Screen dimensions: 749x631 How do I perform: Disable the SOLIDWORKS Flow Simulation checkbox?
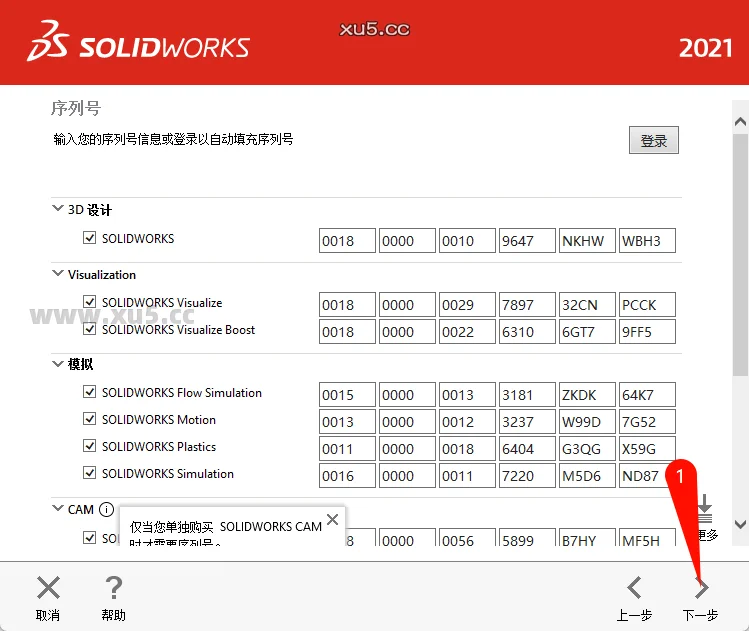pos(90,392)
